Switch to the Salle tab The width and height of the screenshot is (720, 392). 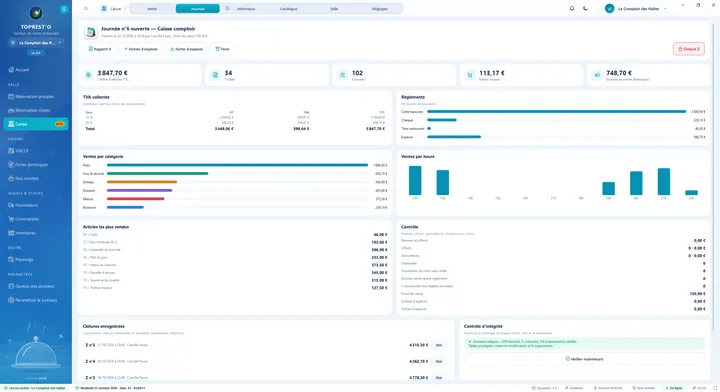[334, 9]
